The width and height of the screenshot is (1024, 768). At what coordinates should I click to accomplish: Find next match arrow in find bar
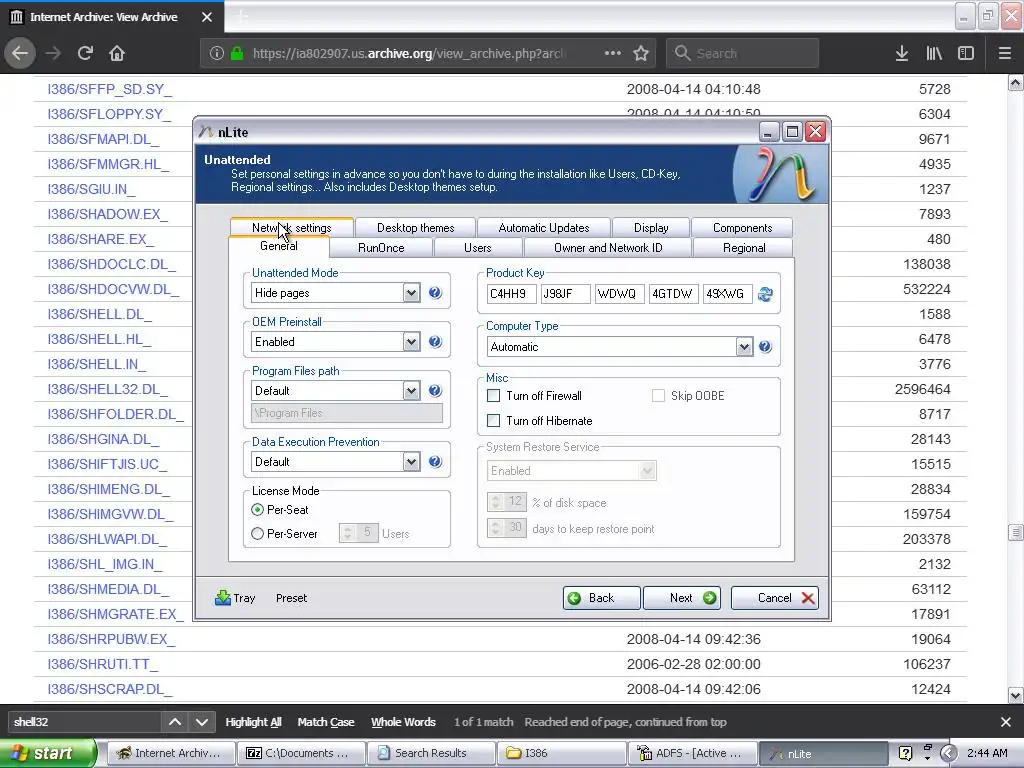pos(202,722)
